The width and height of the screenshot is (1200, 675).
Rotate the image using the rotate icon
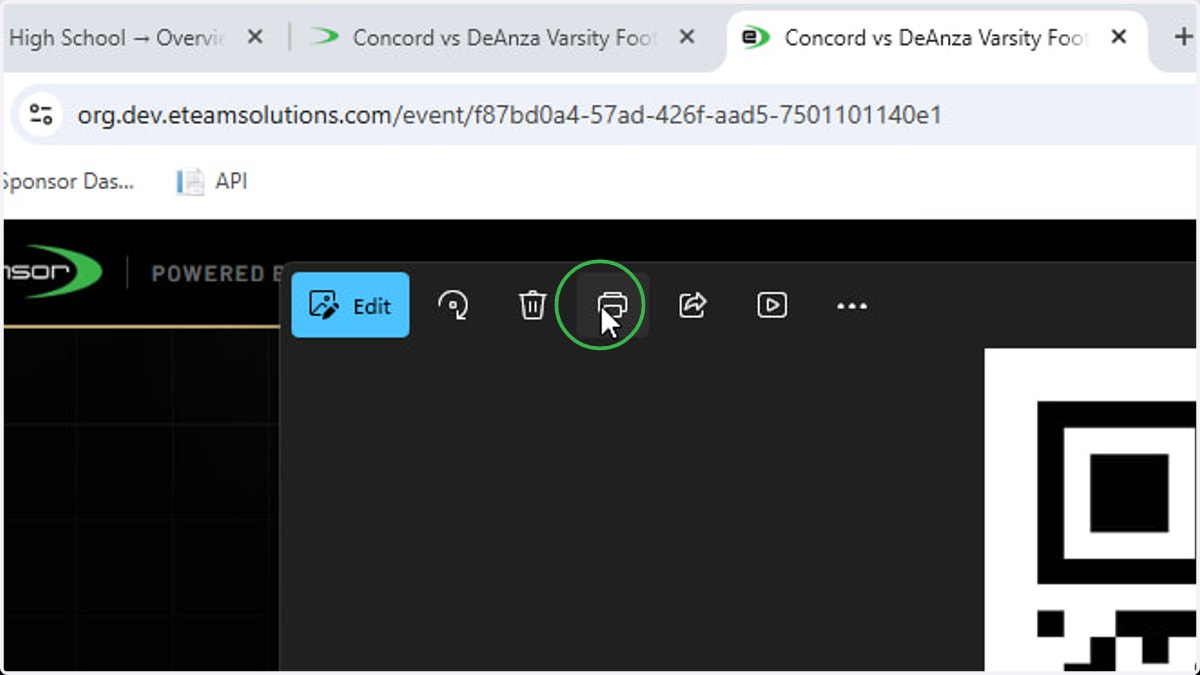click(x=454, y=305)
